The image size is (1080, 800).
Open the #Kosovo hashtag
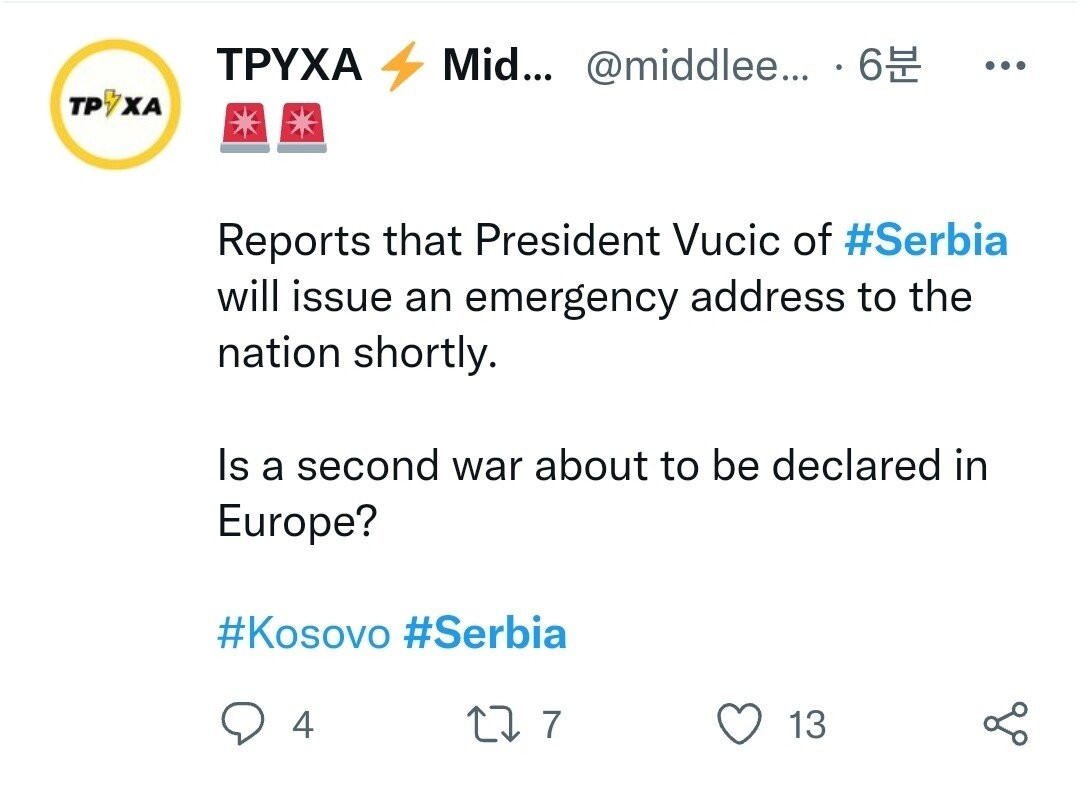click(303, 633)
